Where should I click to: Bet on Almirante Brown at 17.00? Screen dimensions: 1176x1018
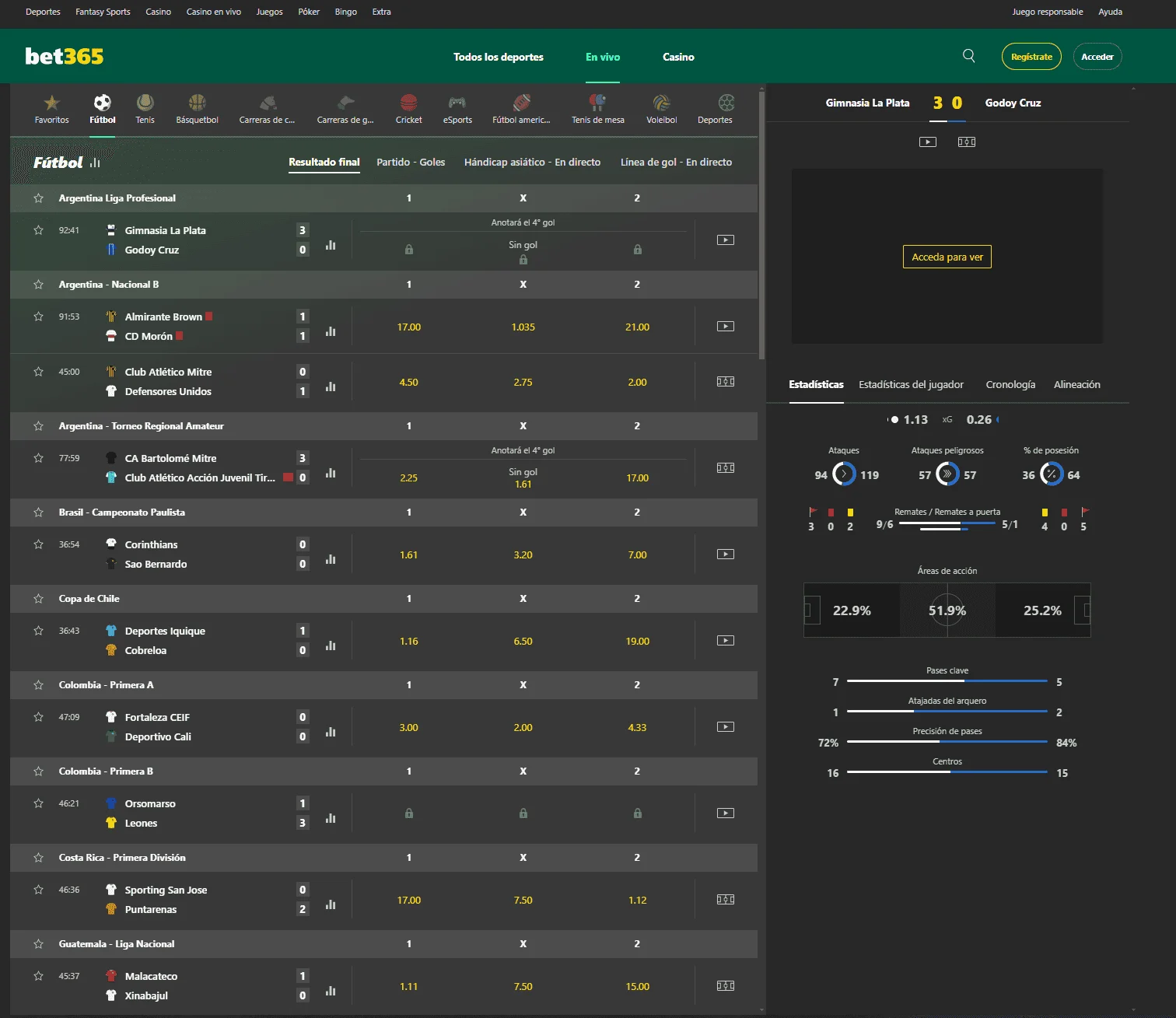coord(409,327)
